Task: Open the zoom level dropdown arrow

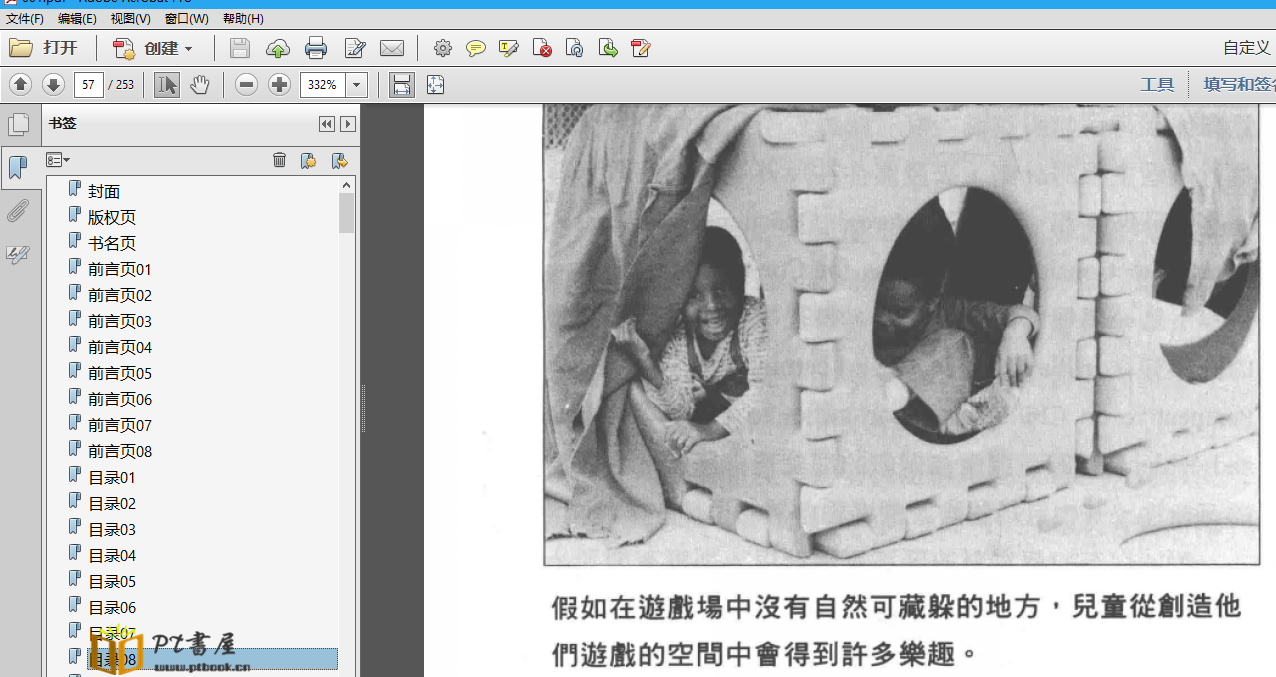Action: [357, 85]
